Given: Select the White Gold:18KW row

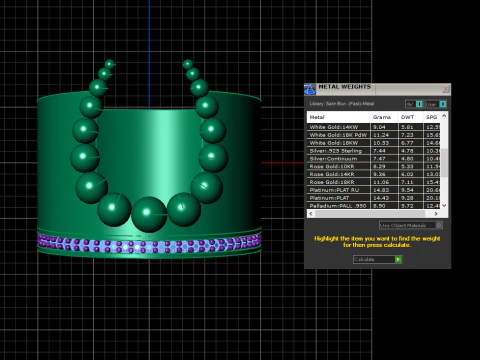Looking at the screenshot, I should (374, 143).
